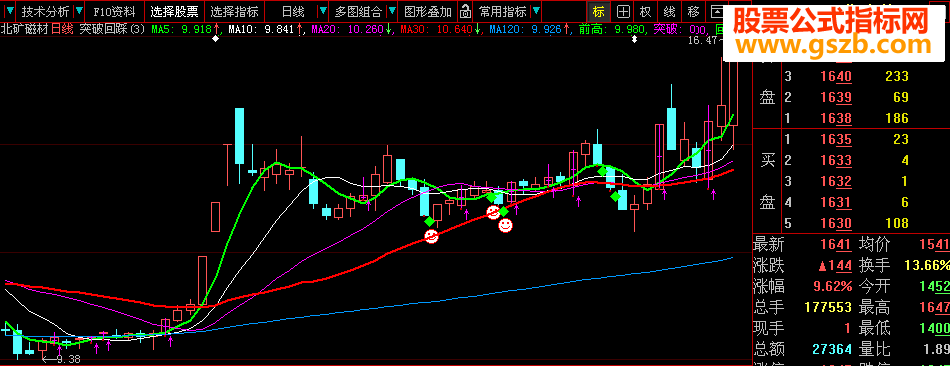The height and width of the screenshot is (366, 950).
Task: Click the 涨幅 gain 9.62%
Action: pos(831,286)
